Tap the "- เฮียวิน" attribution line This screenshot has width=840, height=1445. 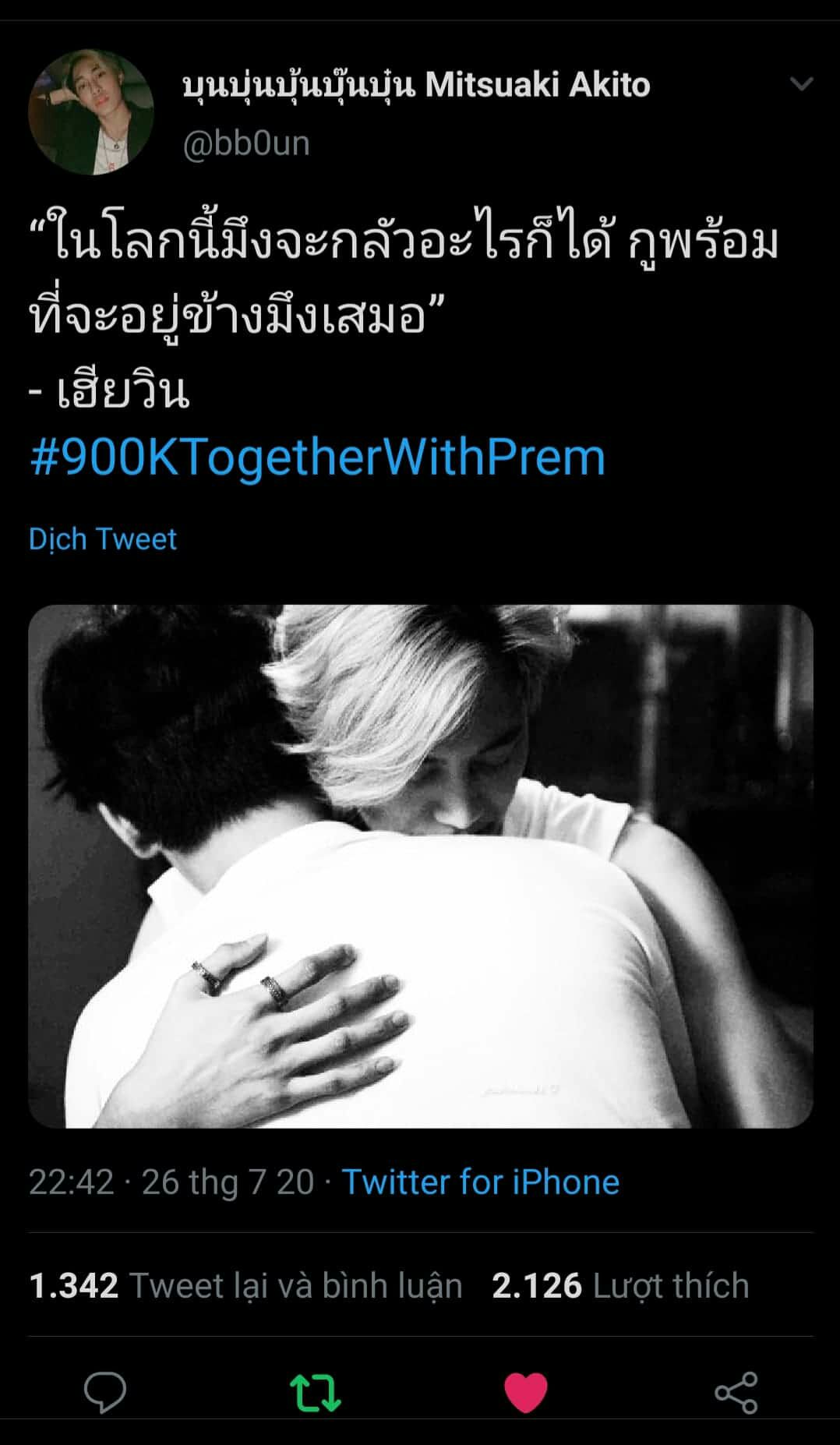coord(109,390)
